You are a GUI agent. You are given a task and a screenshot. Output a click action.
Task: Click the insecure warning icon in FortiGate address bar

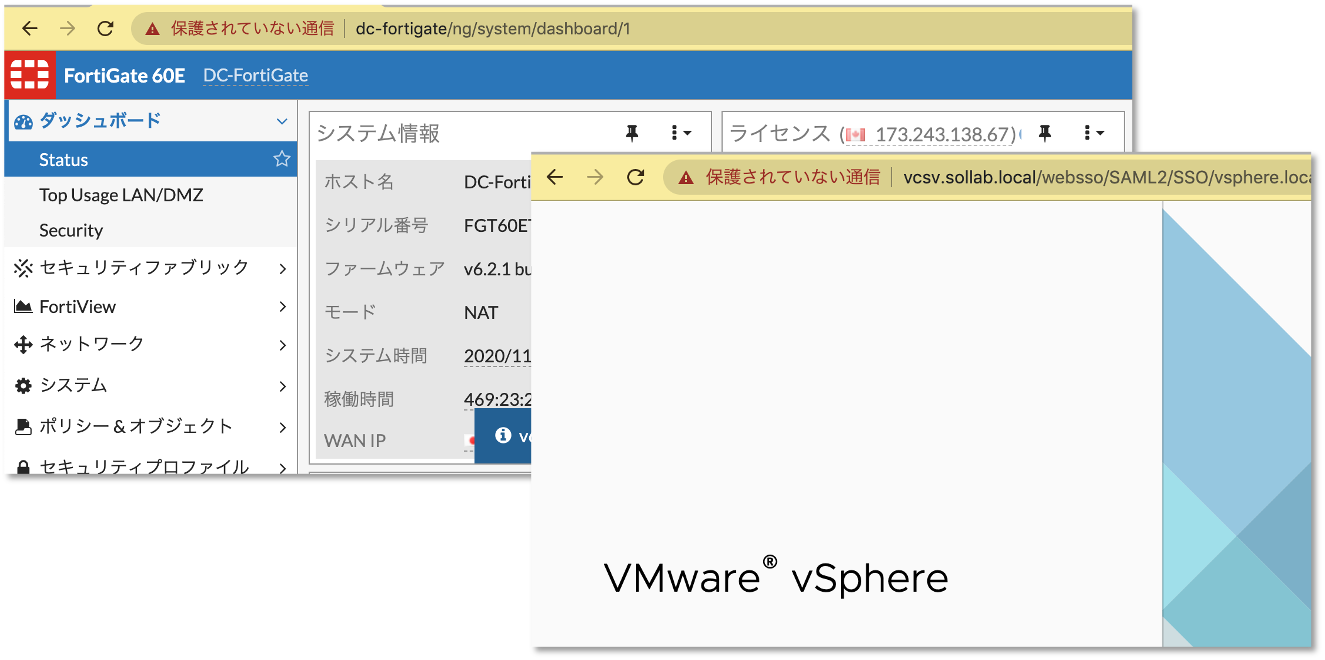152,29
